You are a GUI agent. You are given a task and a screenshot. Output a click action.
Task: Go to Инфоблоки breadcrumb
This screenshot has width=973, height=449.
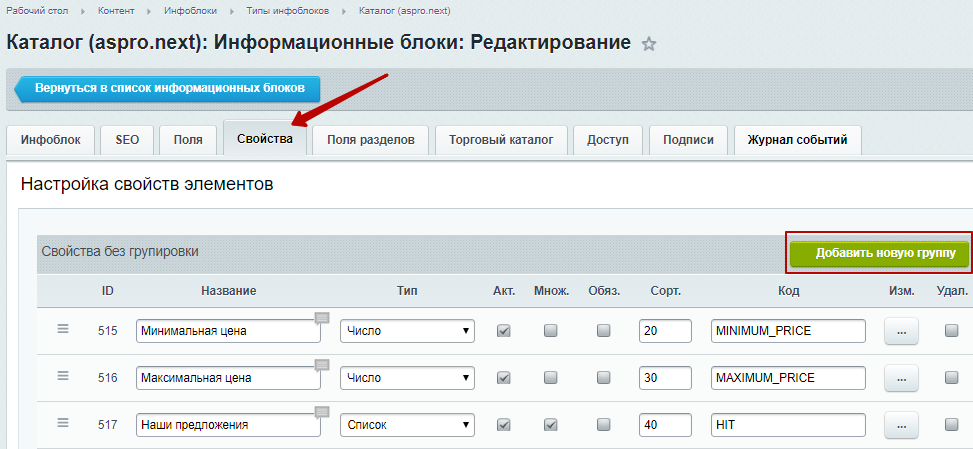point(191,11)
